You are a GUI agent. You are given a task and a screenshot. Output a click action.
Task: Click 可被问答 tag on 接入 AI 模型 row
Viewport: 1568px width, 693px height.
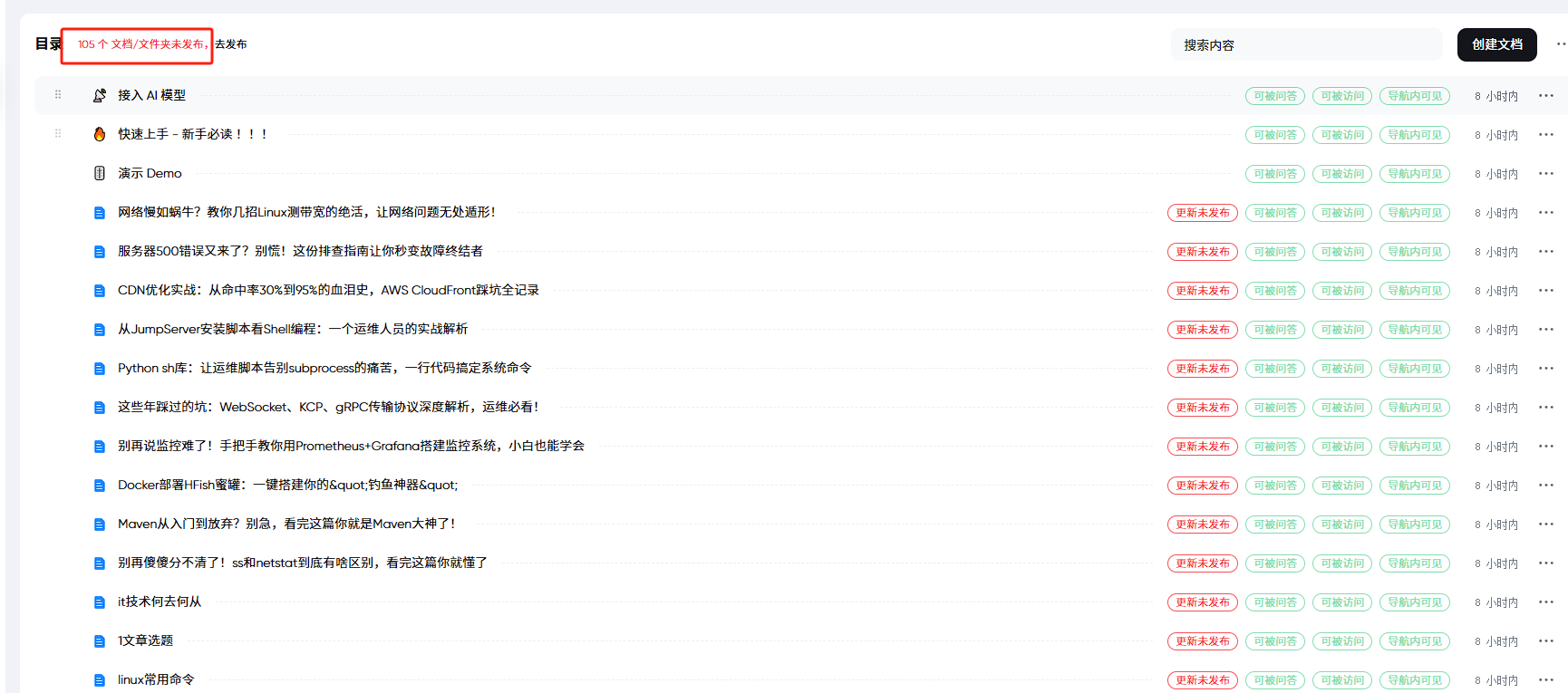1274,96
